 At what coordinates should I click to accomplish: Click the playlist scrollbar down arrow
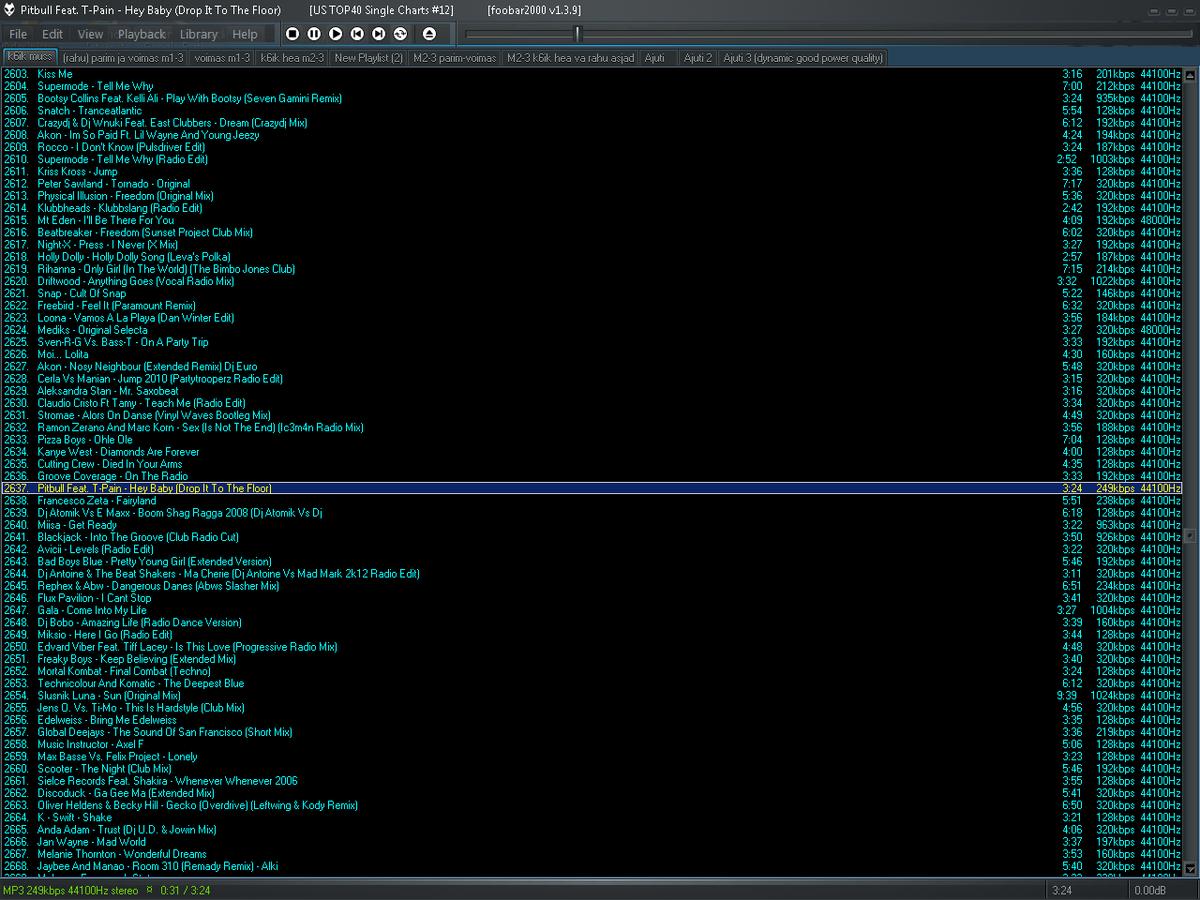(x=1190, y=870)
